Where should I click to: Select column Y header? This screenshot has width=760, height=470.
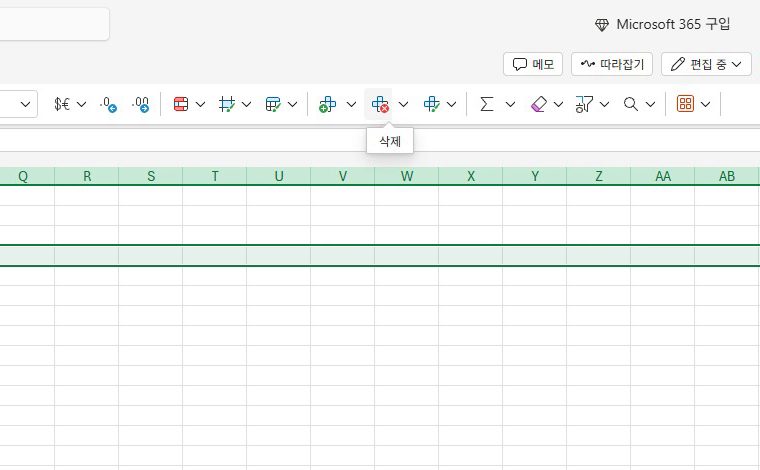point(535,176)
